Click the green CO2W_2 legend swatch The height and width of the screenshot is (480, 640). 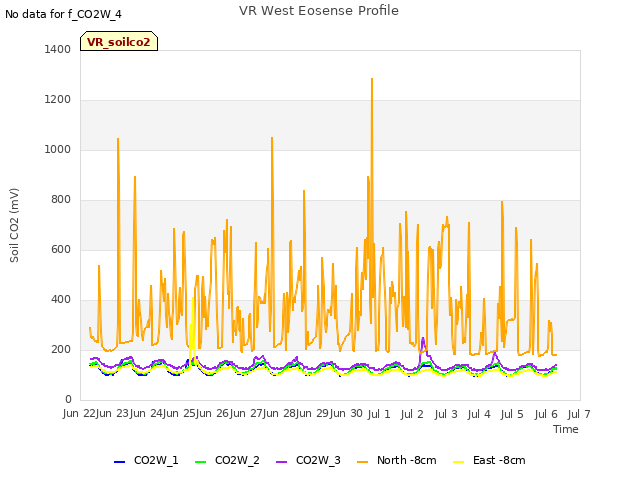click(x=200, y=462)
